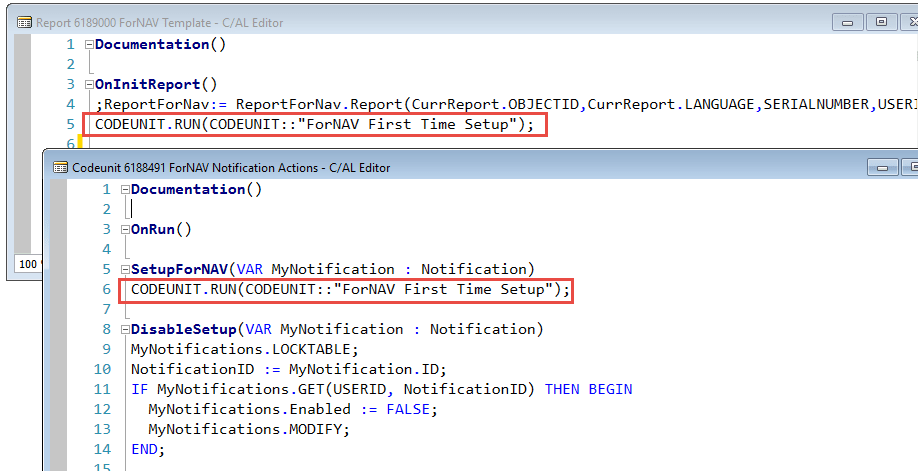The width and height of the screenshot is (918, 471).
Task: Close the Report ForNAV Template editor window
Action: click(909, 20)
